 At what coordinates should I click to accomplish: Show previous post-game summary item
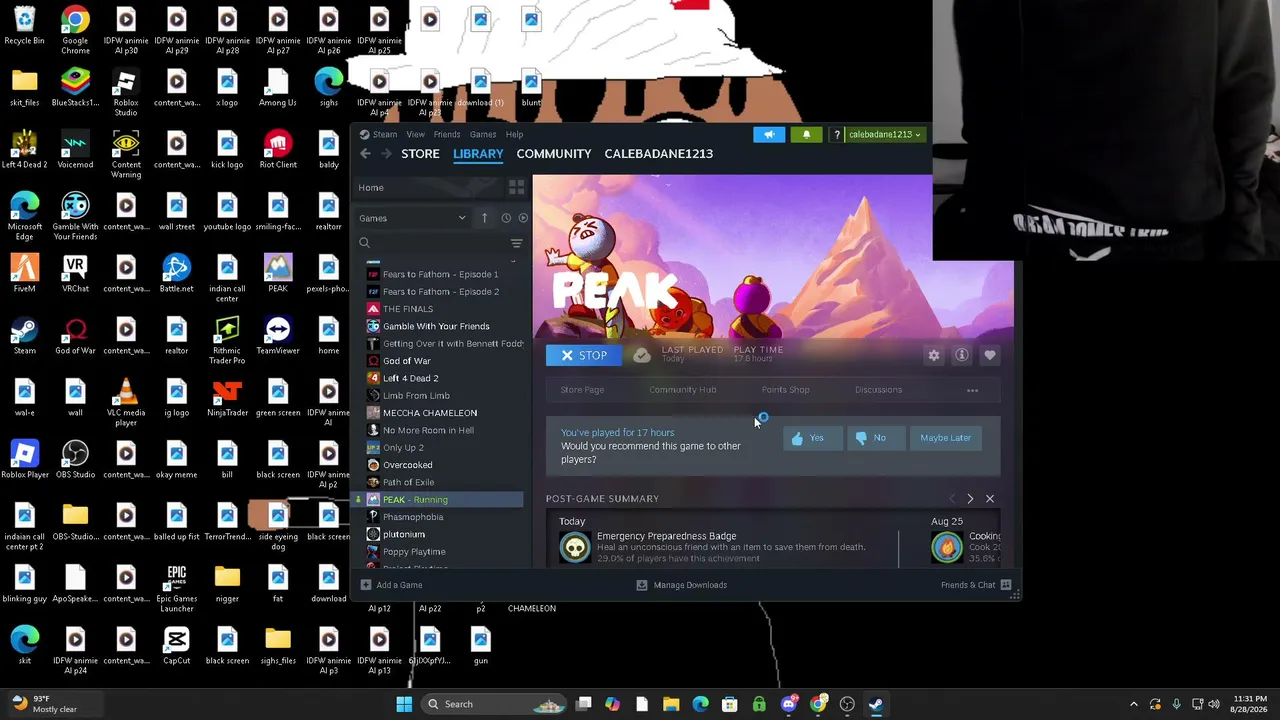click(952, 499)
